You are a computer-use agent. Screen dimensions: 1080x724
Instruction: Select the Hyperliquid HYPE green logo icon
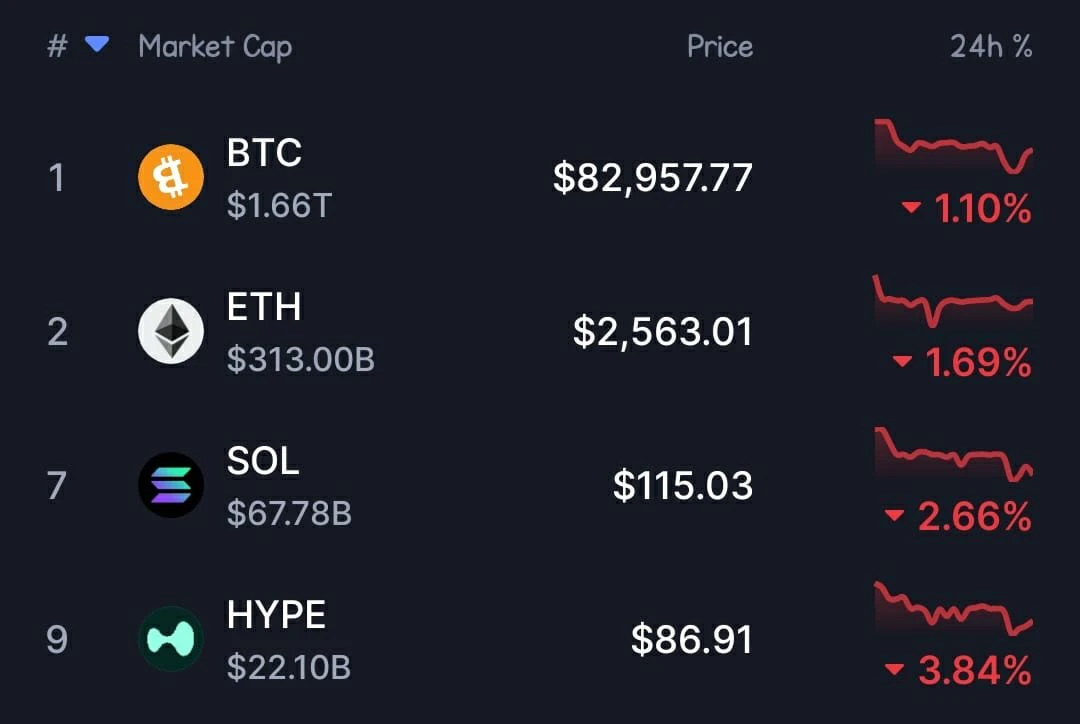click(x=171, y=639)
